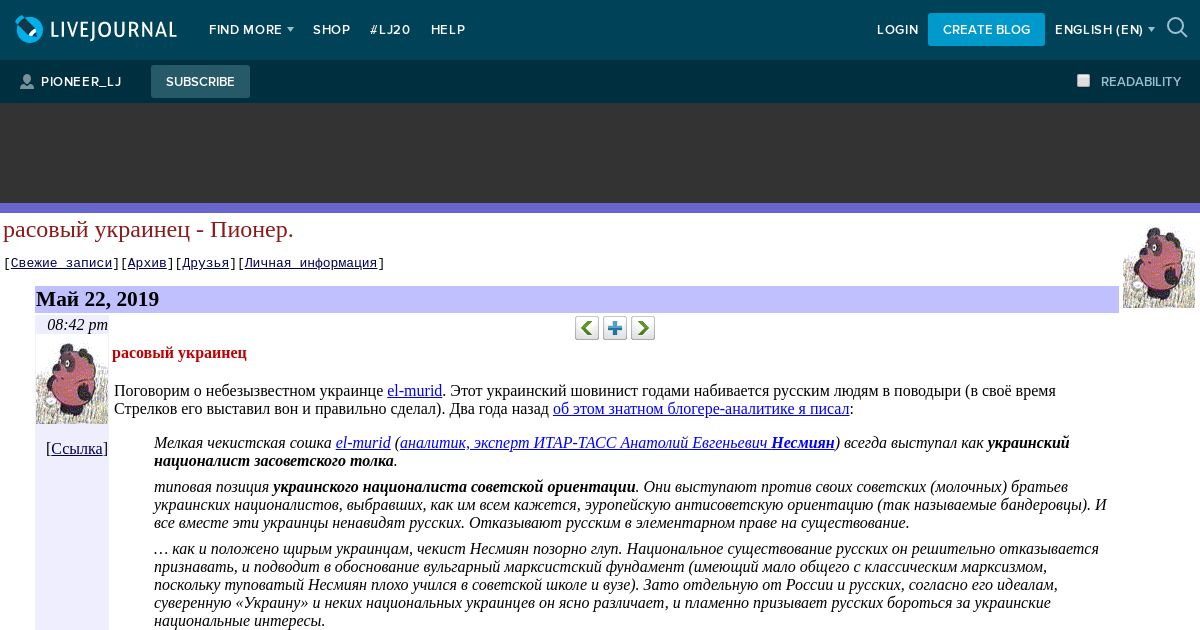The image size is (1200, 630).
Task: Open the PIONEER_LJ journal name link
Action: click(81, 82)
